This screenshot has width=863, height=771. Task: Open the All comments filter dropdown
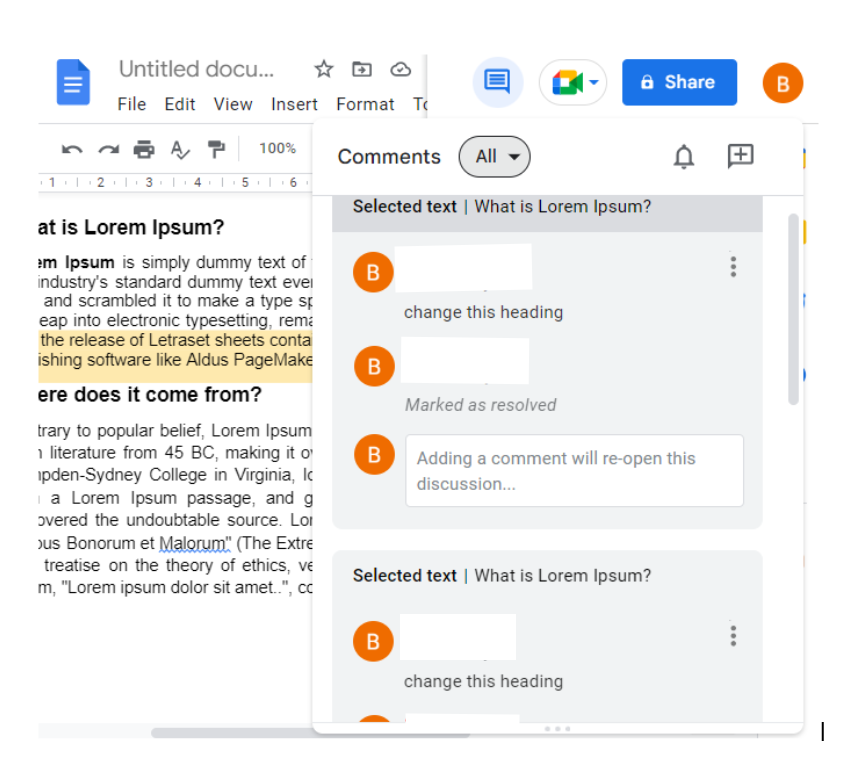coord(494,157)
